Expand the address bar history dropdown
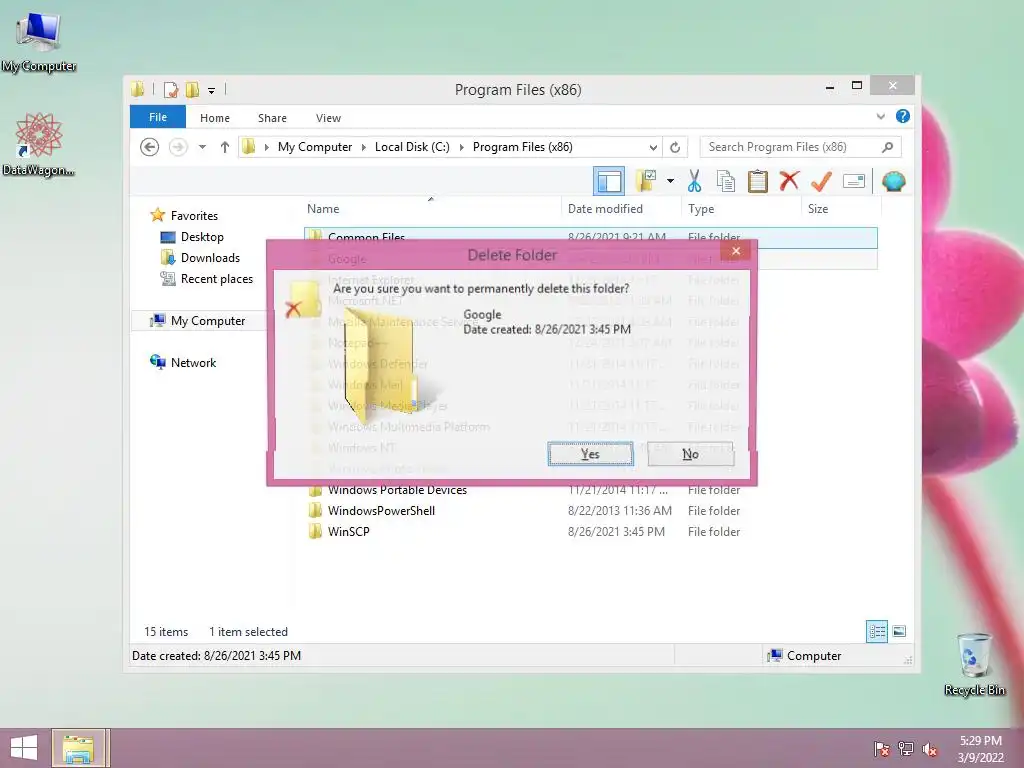 pyautogui.click(x=652, y=147)
